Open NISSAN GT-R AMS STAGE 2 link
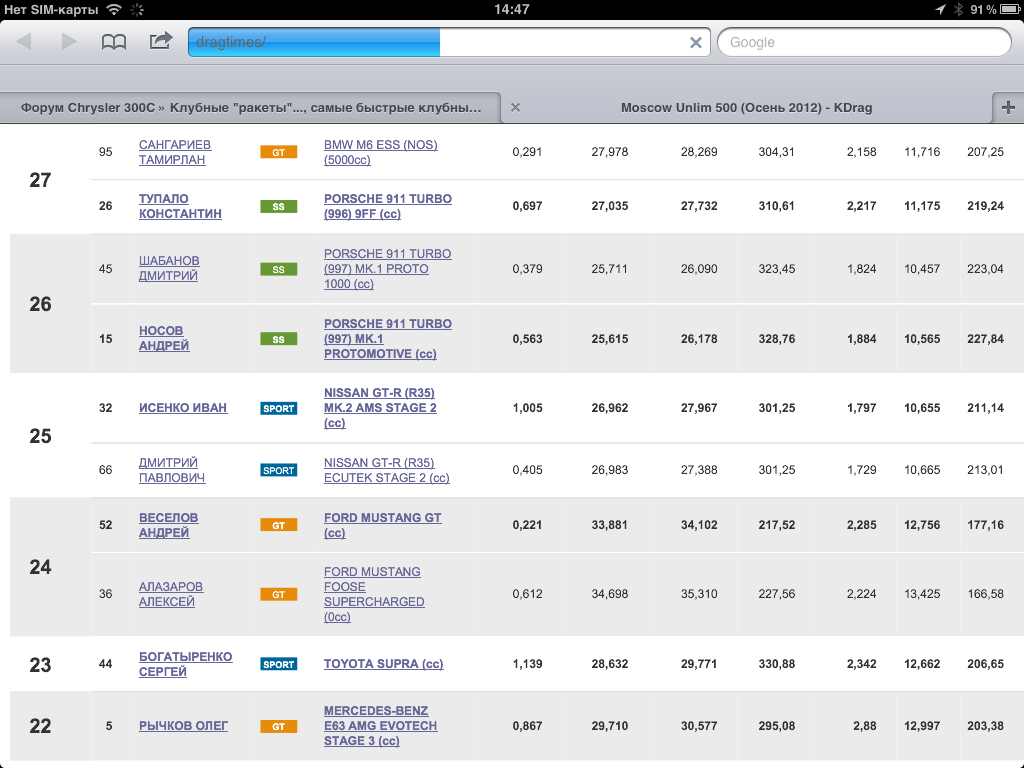The image size is (1024, 768). click(380, 408)
